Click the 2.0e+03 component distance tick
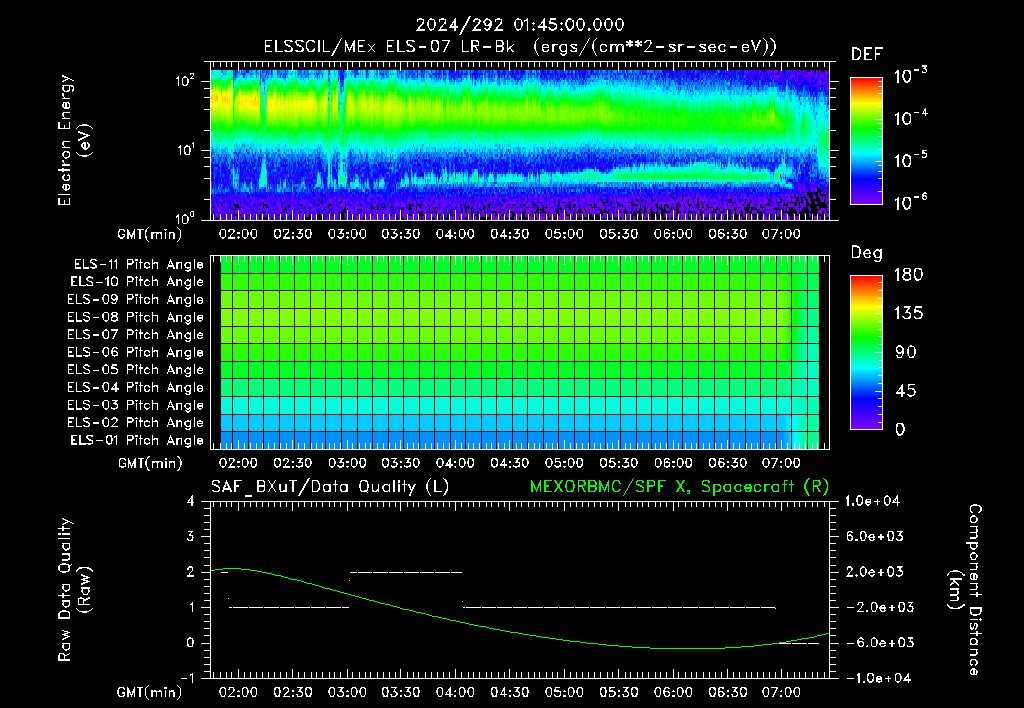 (x=875, y=571)
